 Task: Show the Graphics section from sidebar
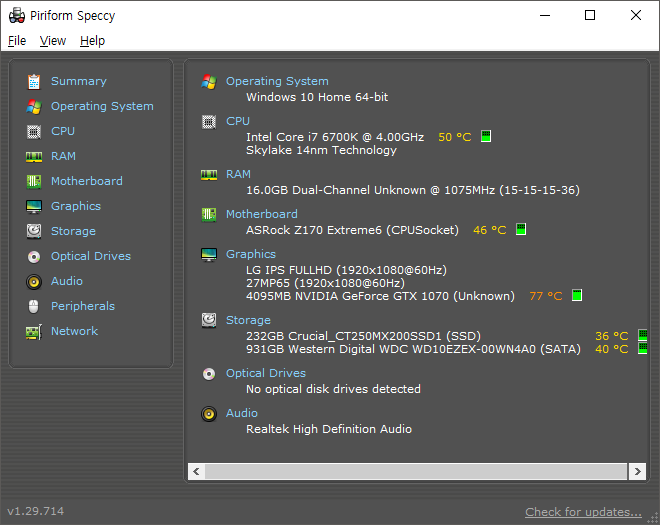[76, 206]
